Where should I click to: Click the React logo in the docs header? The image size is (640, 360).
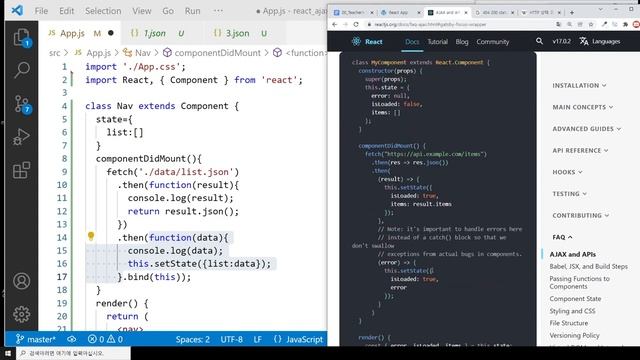367,41
